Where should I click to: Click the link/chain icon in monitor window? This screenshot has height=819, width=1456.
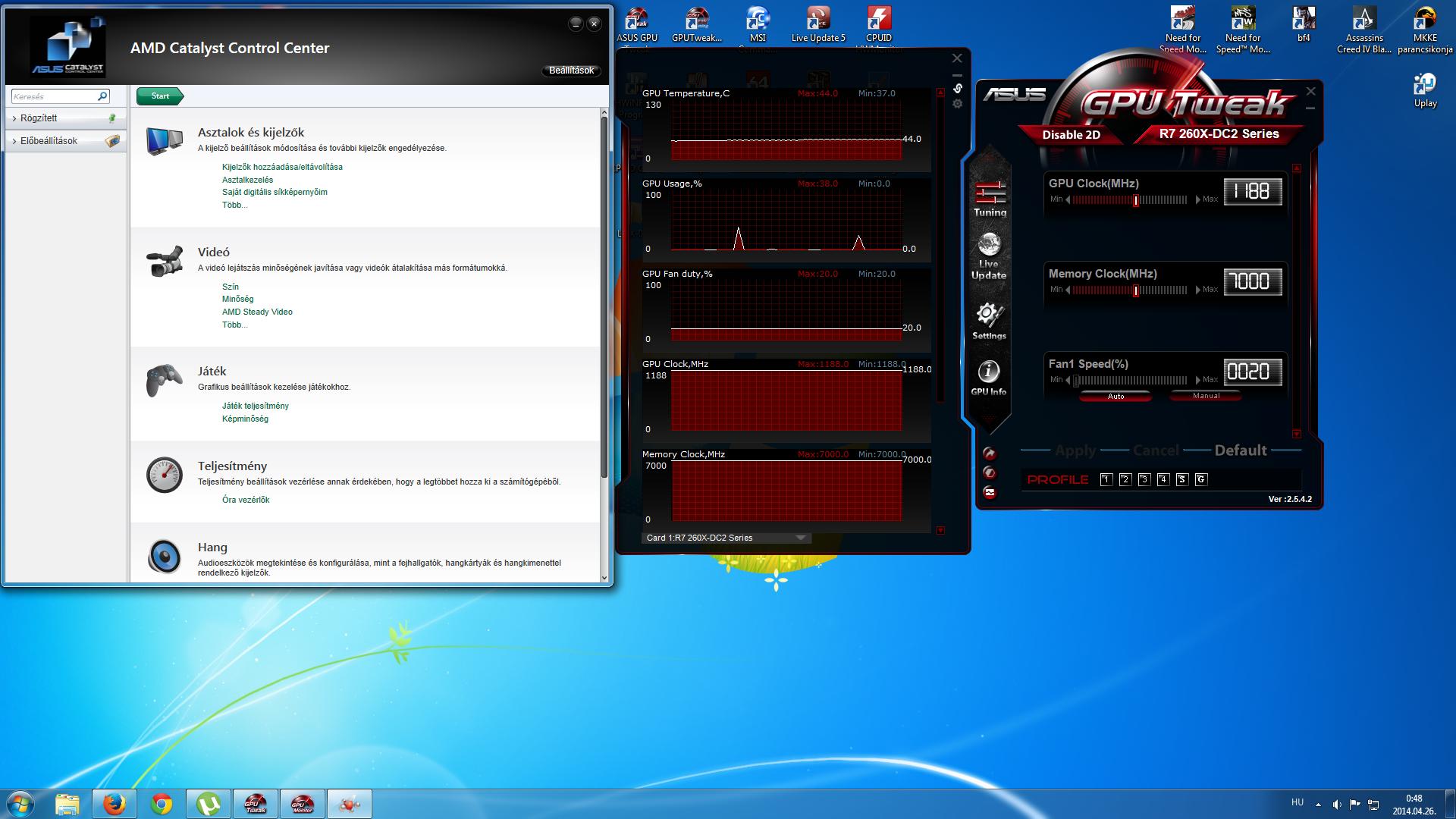(x=957, y=89)
